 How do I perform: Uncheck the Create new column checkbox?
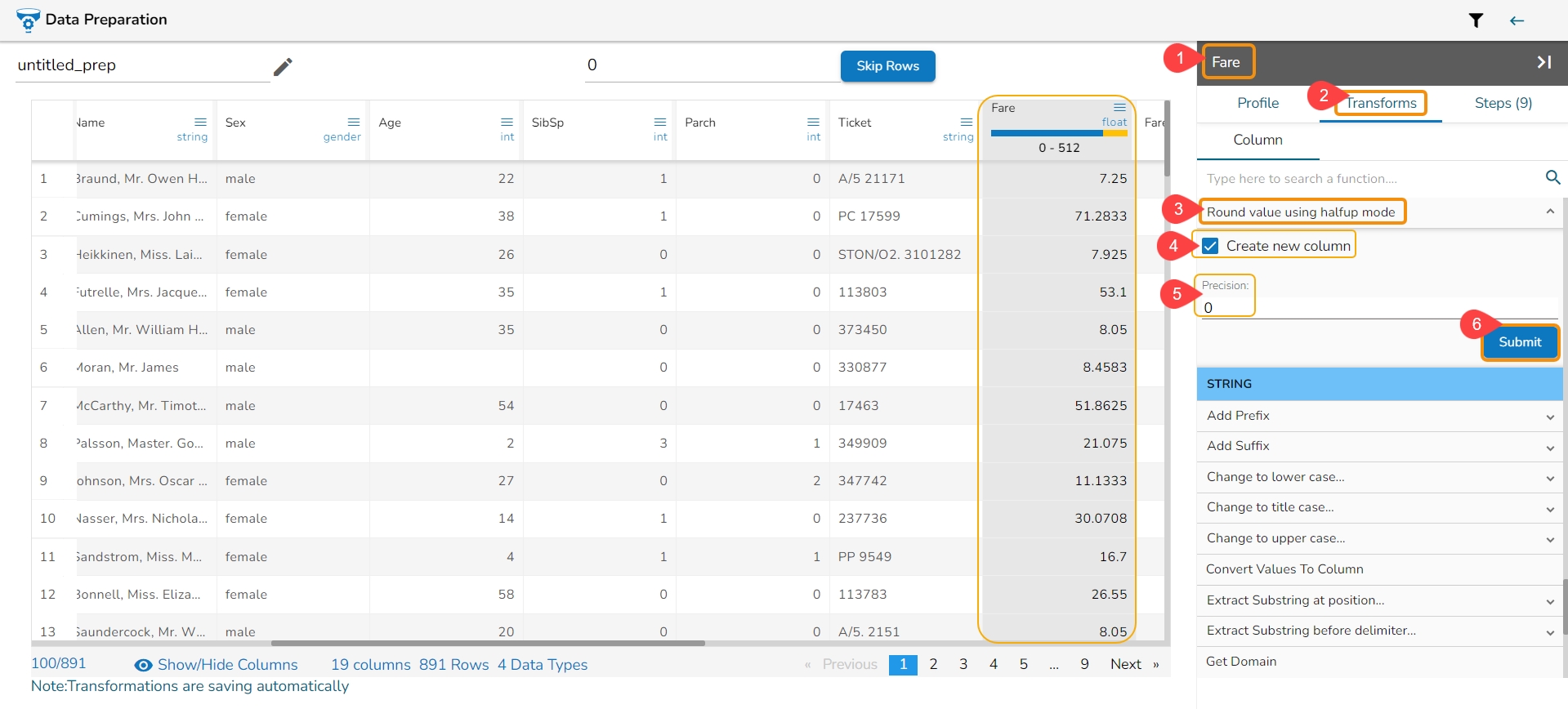point(1210,246)
